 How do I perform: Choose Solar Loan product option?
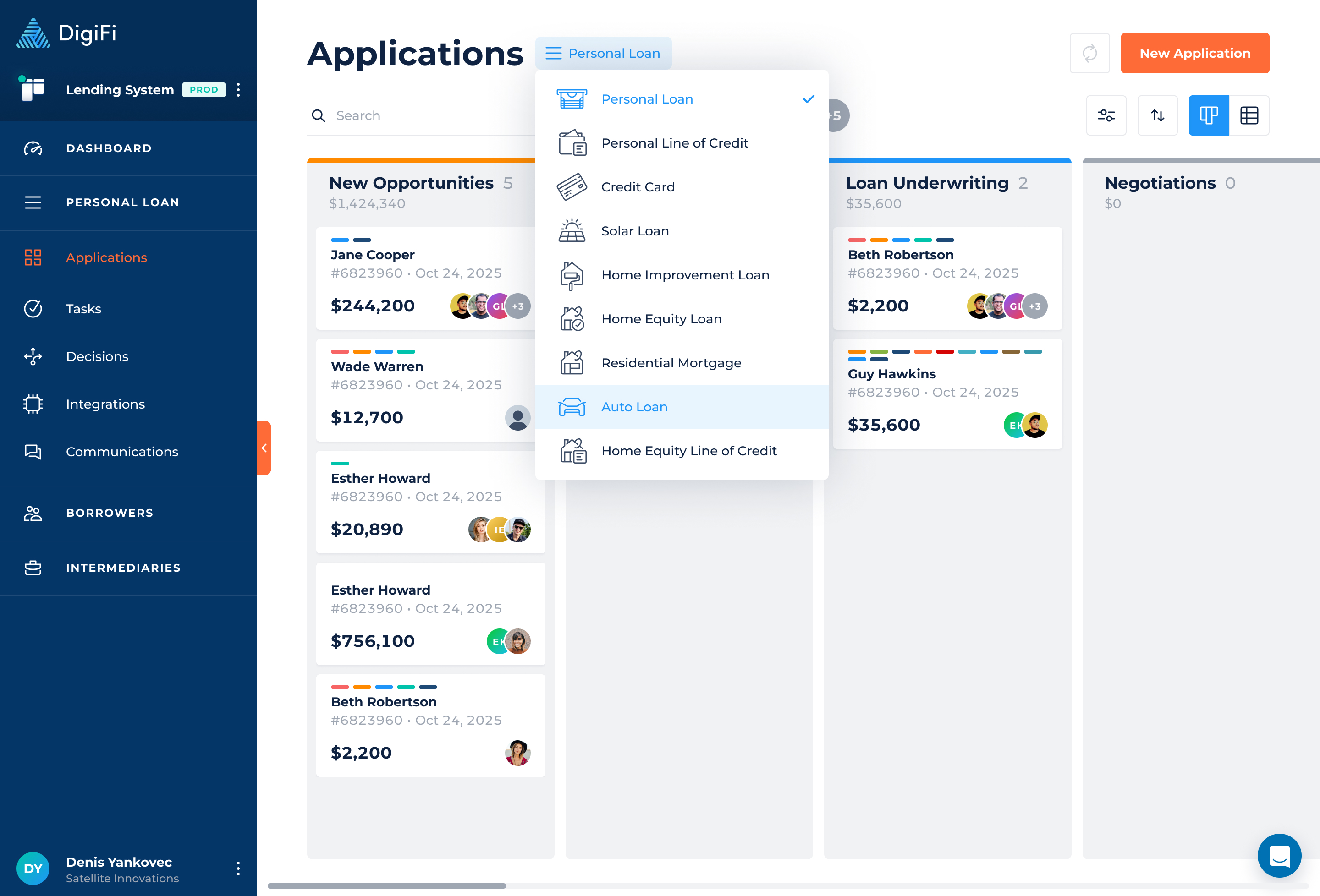click(634, 231)
